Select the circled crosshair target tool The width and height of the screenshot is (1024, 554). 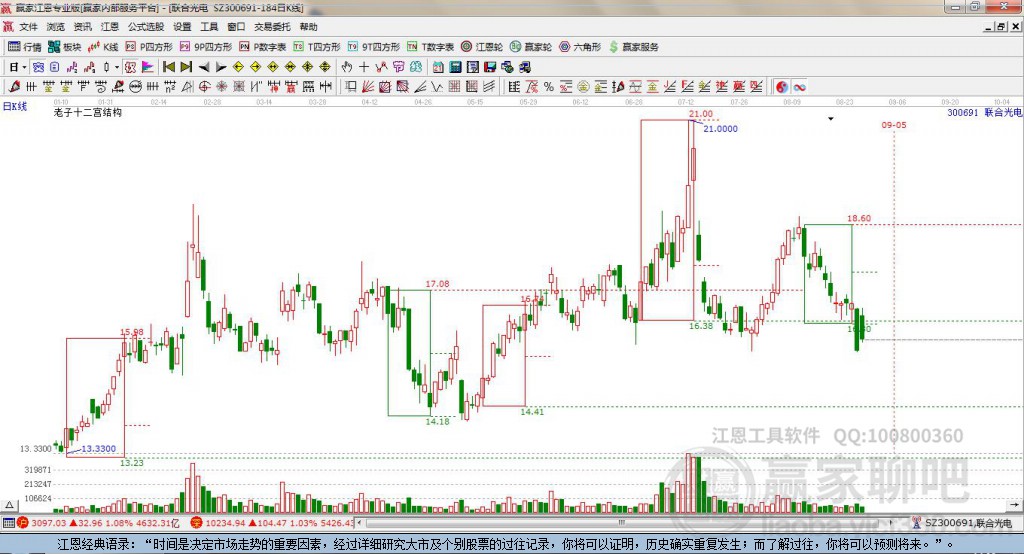coord(204,86)
